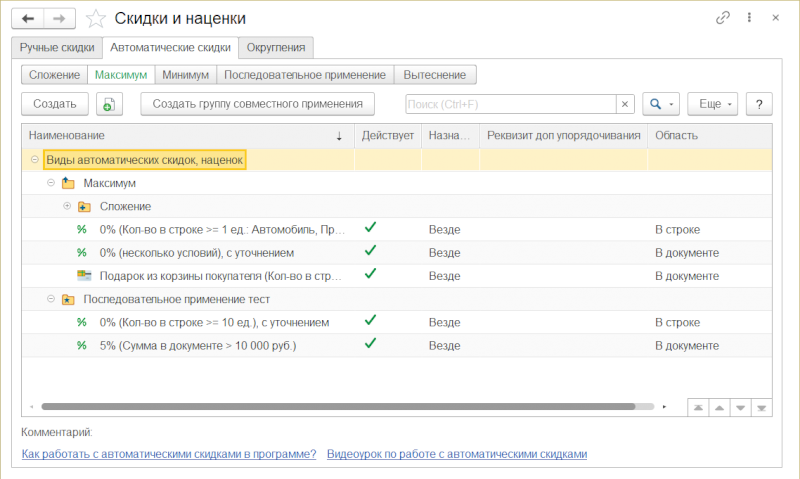Click the back navigation arrow

[x=28, y=19]
